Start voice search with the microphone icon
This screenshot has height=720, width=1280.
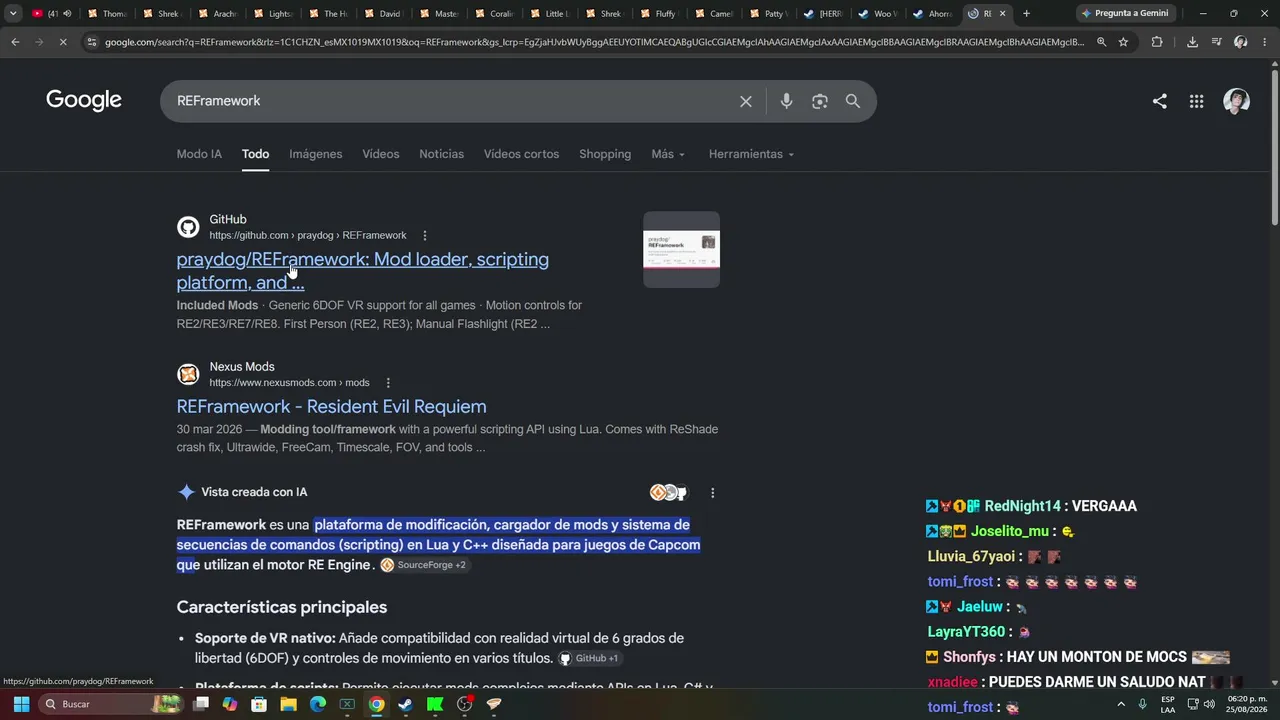click(x=787, y=101)
